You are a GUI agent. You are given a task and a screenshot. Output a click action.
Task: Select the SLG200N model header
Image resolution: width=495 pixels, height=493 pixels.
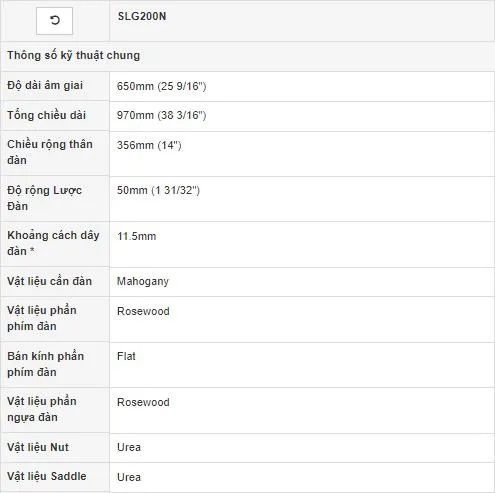tap(142, 16)
